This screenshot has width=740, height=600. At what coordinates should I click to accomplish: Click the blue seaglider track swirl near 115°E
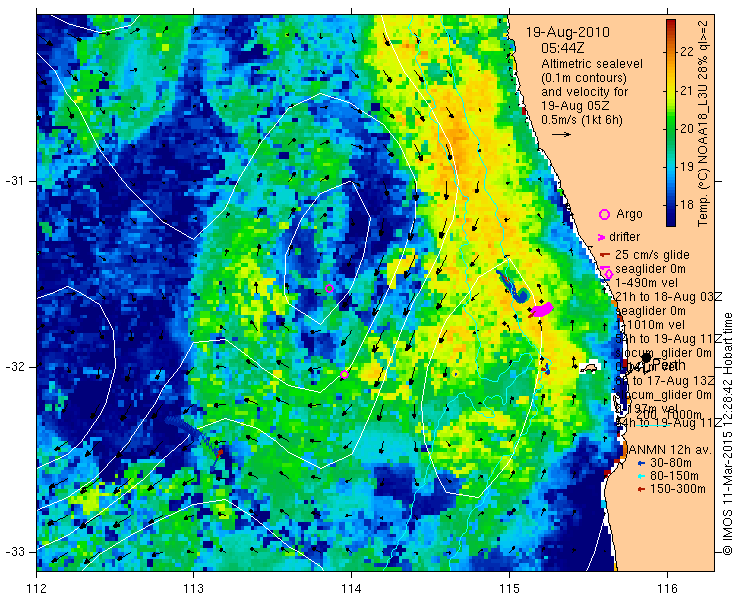(521, 296)
